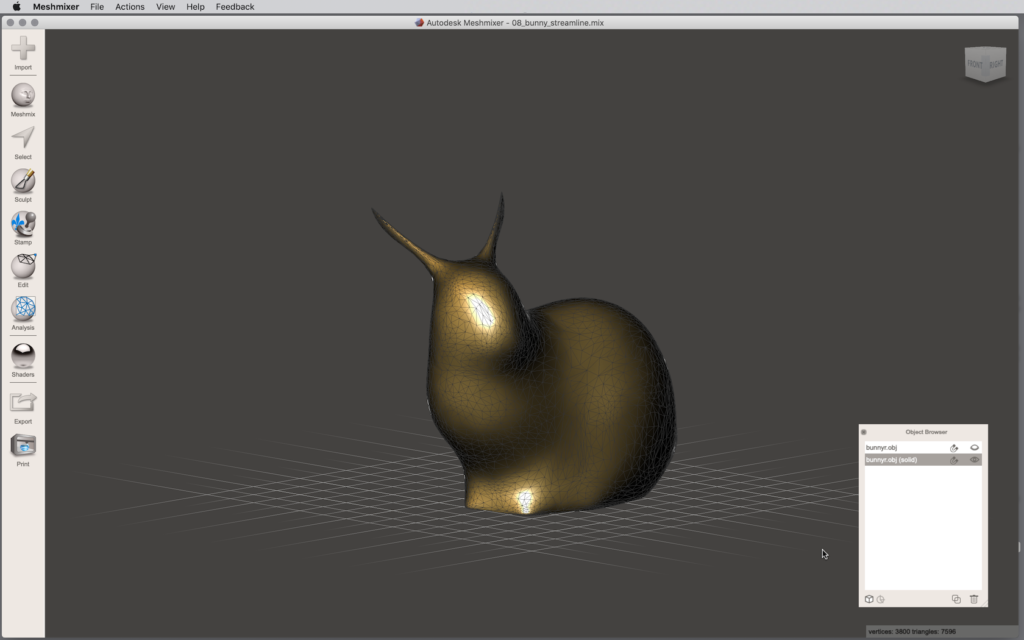Toggle visibility of bunnyr.obj
Image resolution: width=1024 pixels, height=640 pixels.
point(974,447)
